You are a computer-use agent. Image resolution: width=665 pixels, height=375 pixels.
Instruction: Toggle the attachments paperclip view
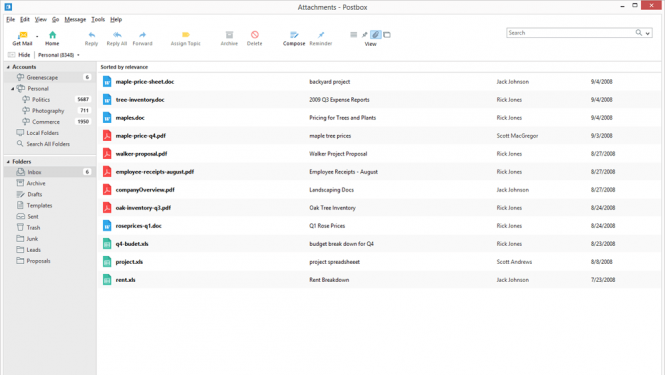376,35
